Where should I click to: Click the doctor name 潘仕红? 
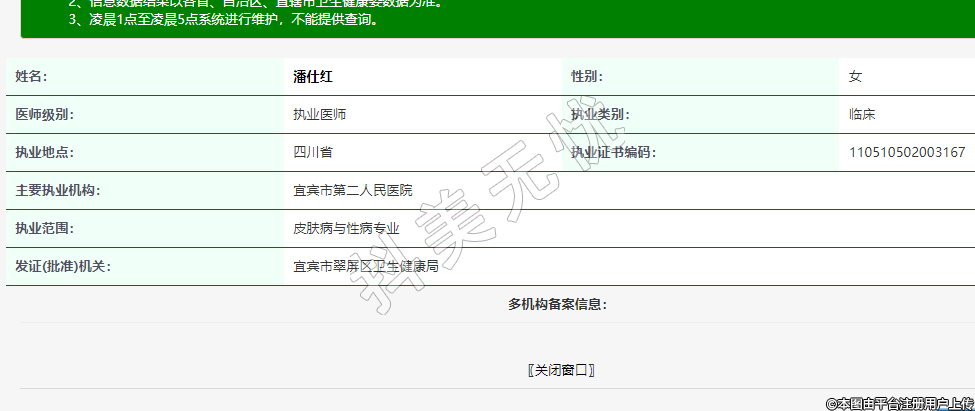click(x=312, y=76)
